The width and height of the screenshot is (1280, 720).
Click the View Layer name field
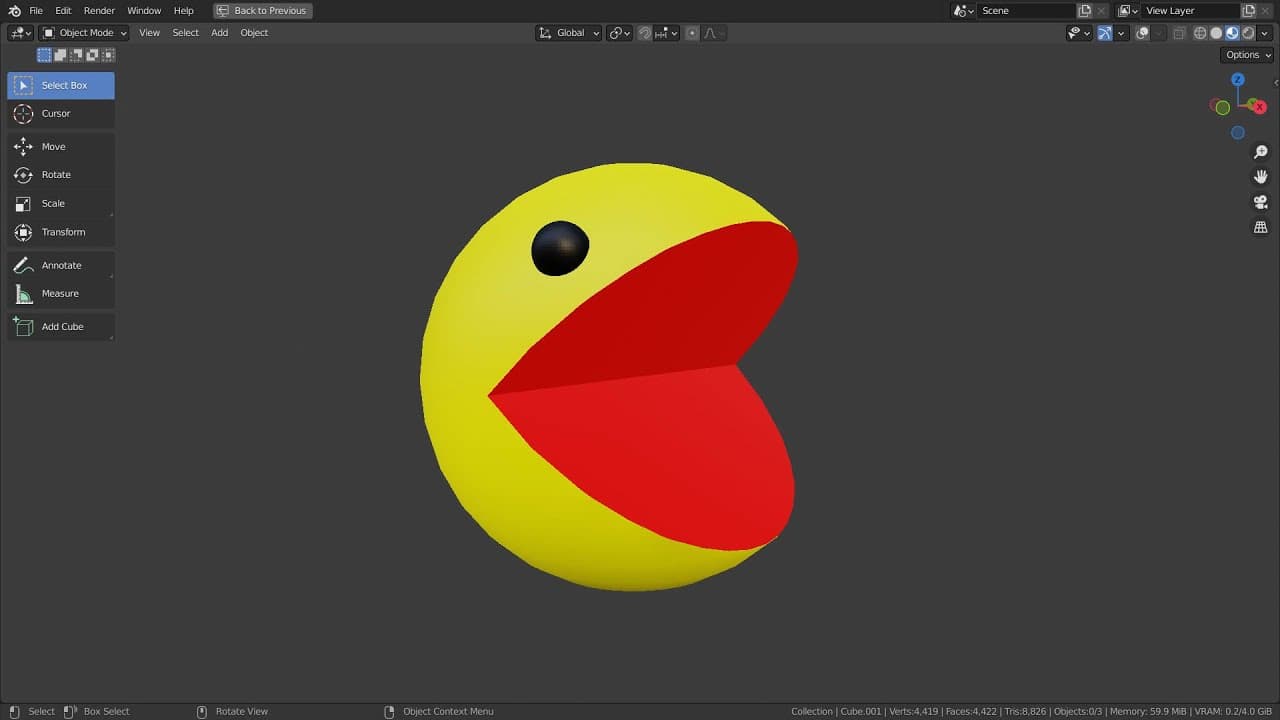tap(1190, 10)
